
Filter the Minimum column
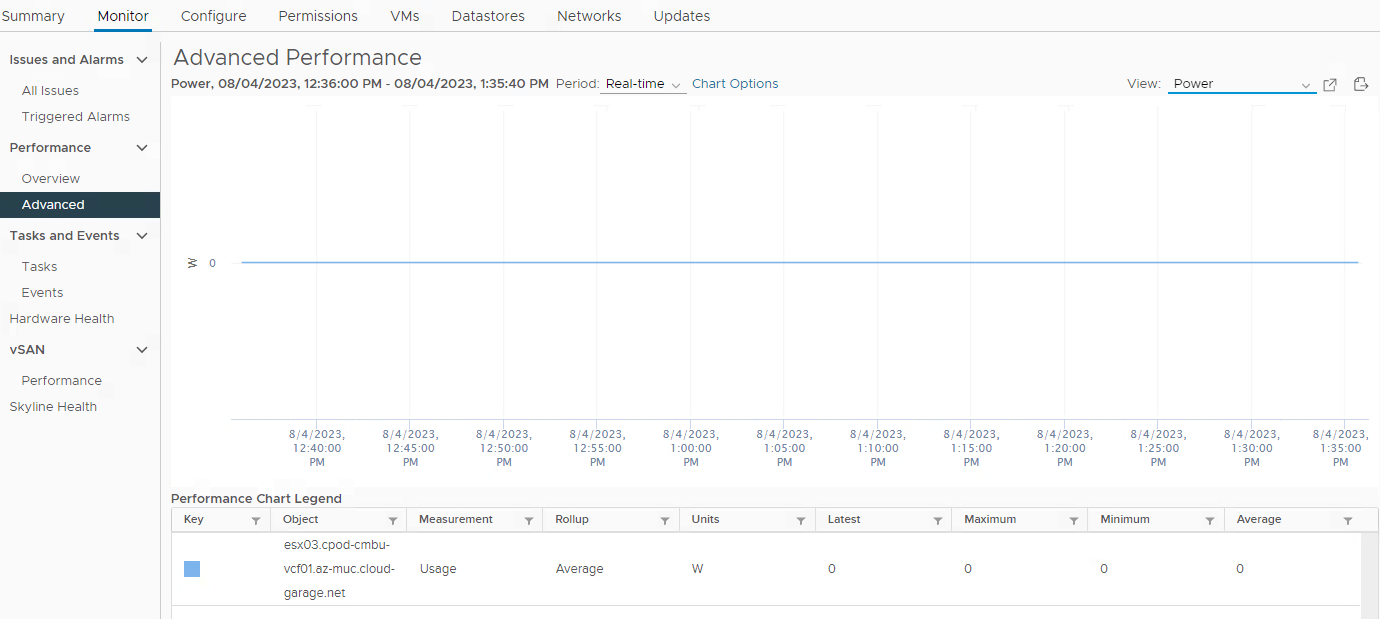pyautogui.click(x=1210, y=521)
